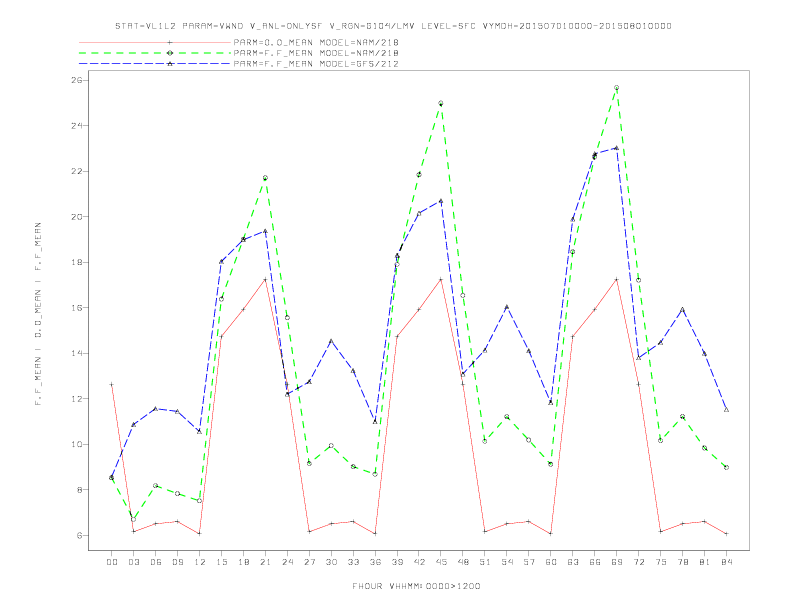Click x-axis tick label 63
The width and height of the screenshot is (792, 612).
point(573,562)
